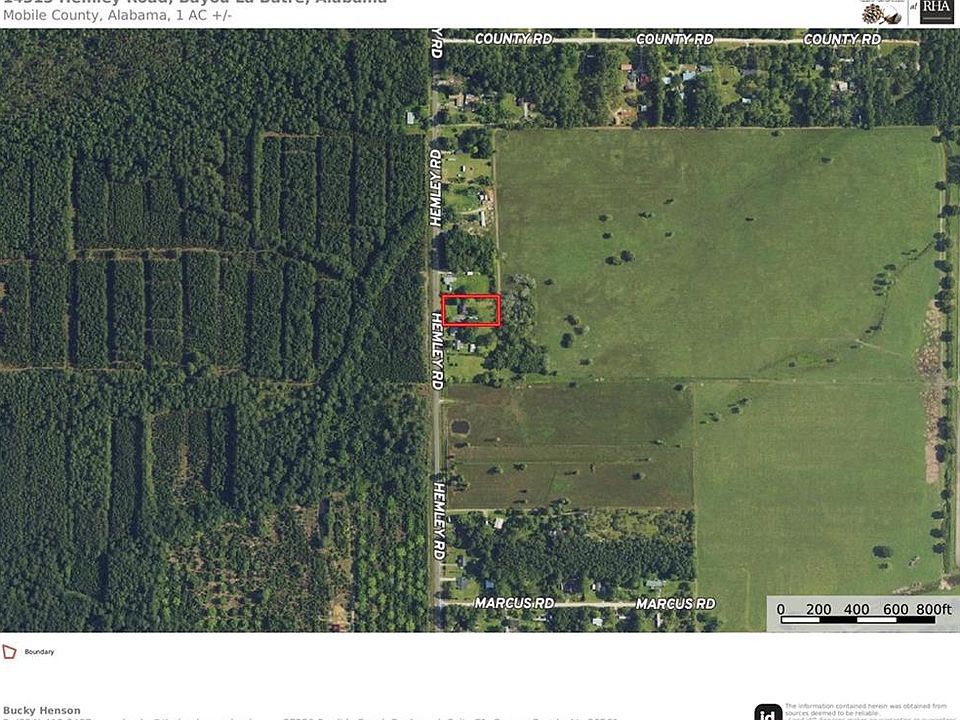Image resolution: width=960 pixels, height=720 pixels.
Task: Click the 0 mark on the scale bar
Action: coord(781,609)
